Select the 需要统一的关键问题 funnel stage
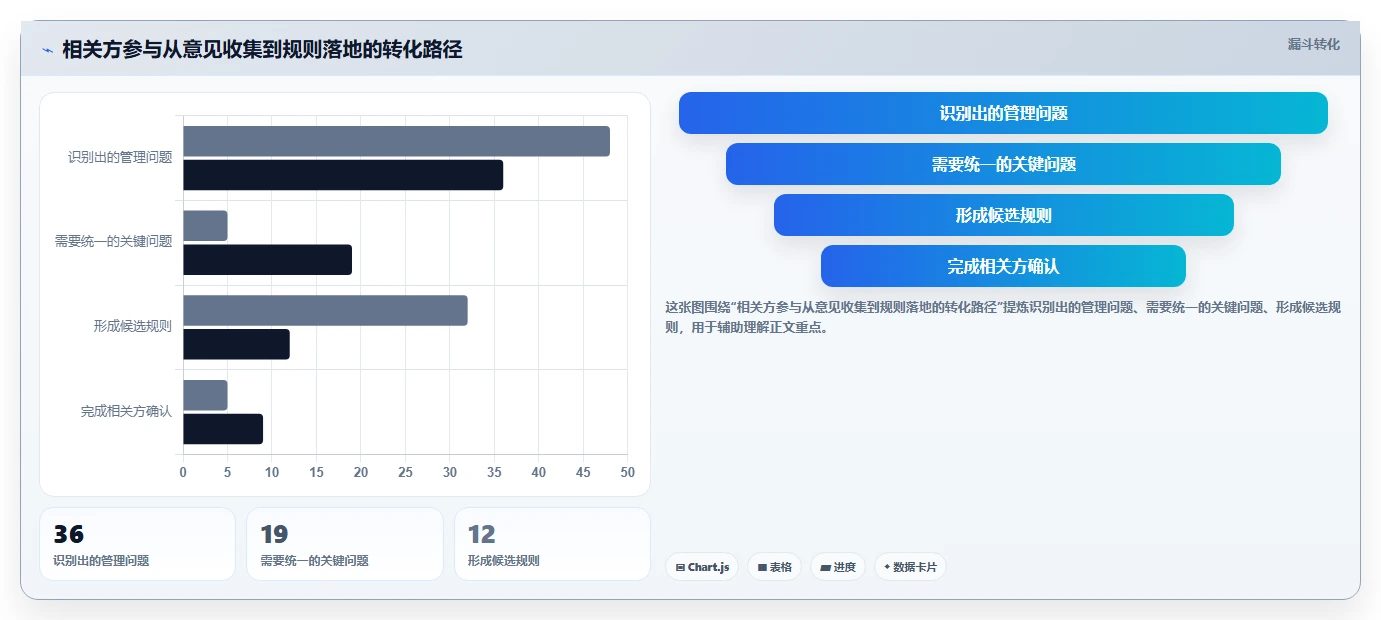The height and width of the screenshot is (620, 1381). pos(1003,164)
